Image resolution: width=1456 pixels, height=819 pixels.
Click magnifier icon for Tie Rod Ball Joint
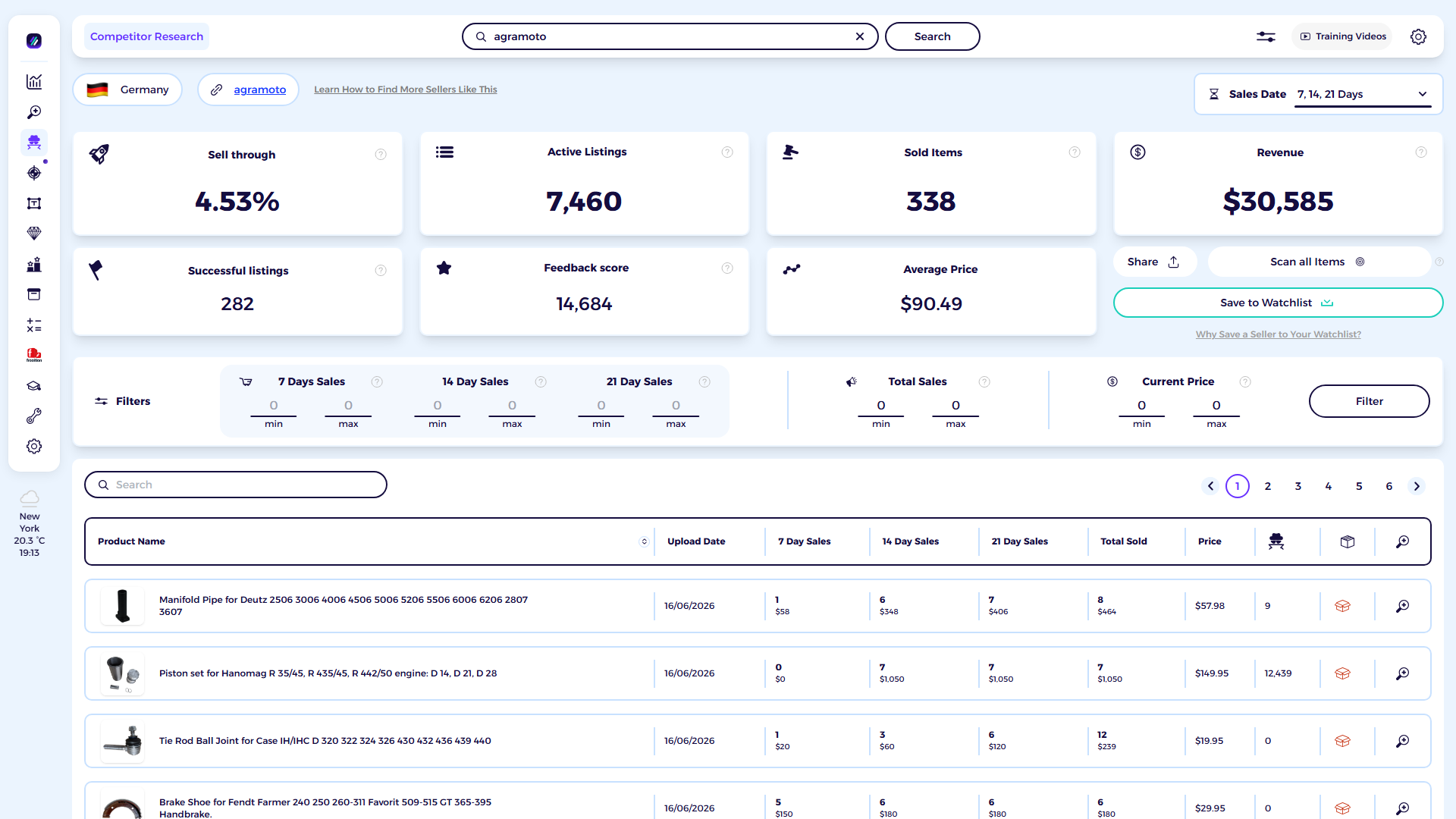pyautogui.click(x=1403, y=741)
